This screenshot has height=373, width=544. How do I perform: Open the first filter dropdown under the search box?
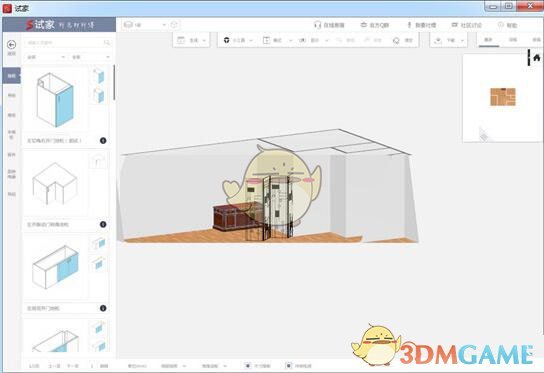[46, 57]
